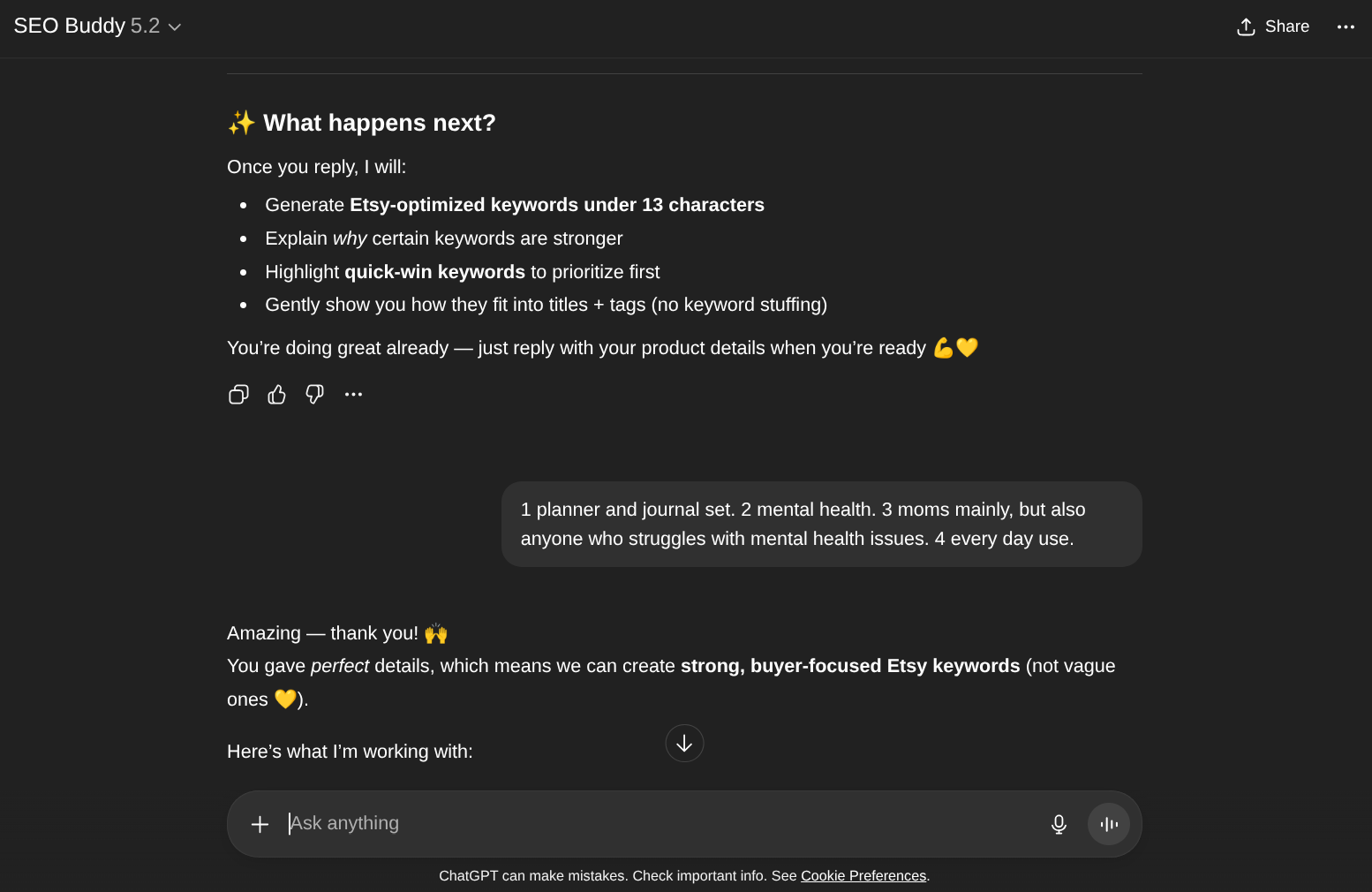Image resolution: width=1372 pixels, height=892 pixels.
Task: Click the "Here's what I'm working with:" line
Action: (350, 752)
